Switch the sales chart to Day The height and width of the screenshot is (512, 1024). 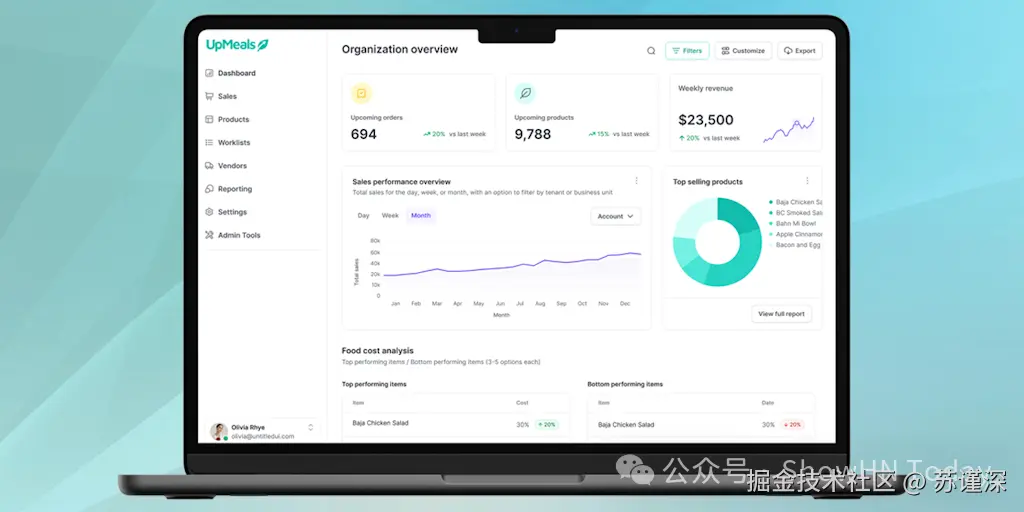pos(363,216)
